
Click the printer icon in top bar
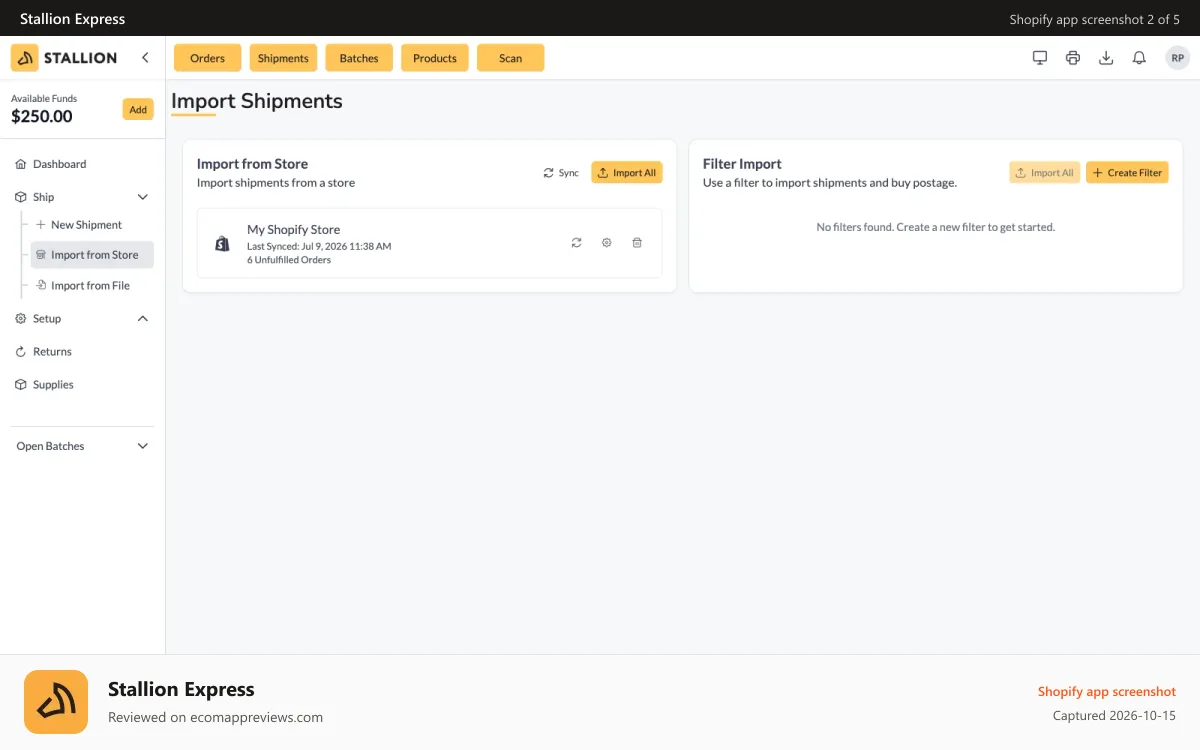pos(1073,58)
